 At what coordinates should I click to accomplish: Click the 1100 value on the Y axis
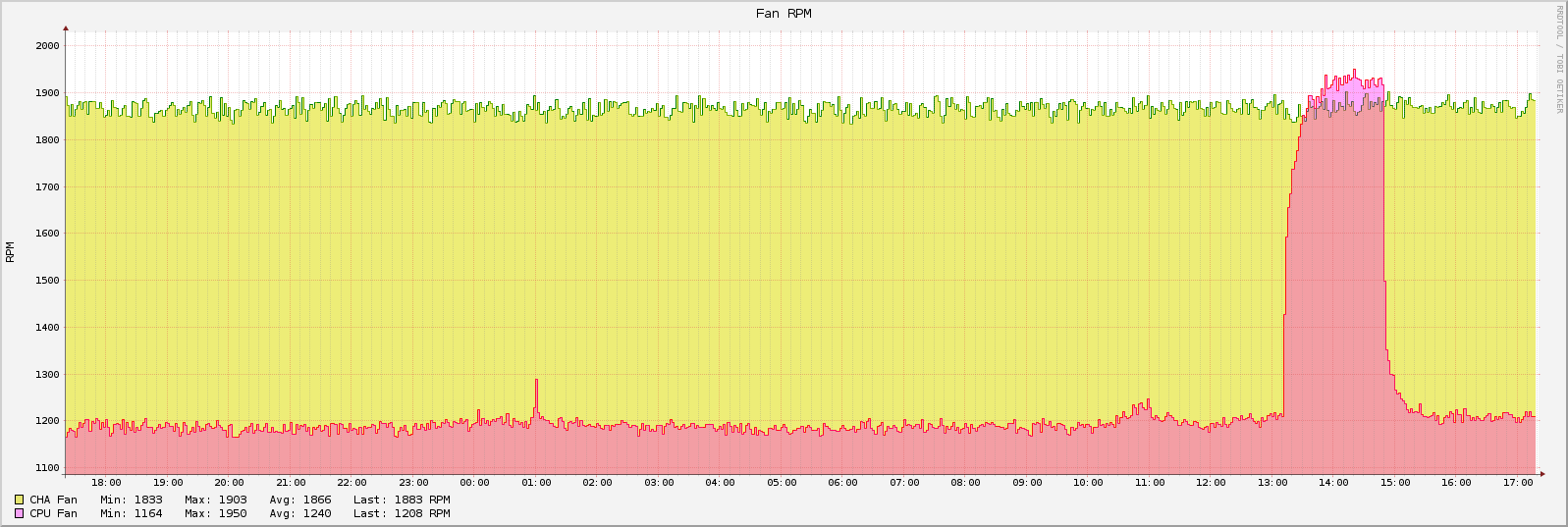pyautogui.click(x=47, y=468)
